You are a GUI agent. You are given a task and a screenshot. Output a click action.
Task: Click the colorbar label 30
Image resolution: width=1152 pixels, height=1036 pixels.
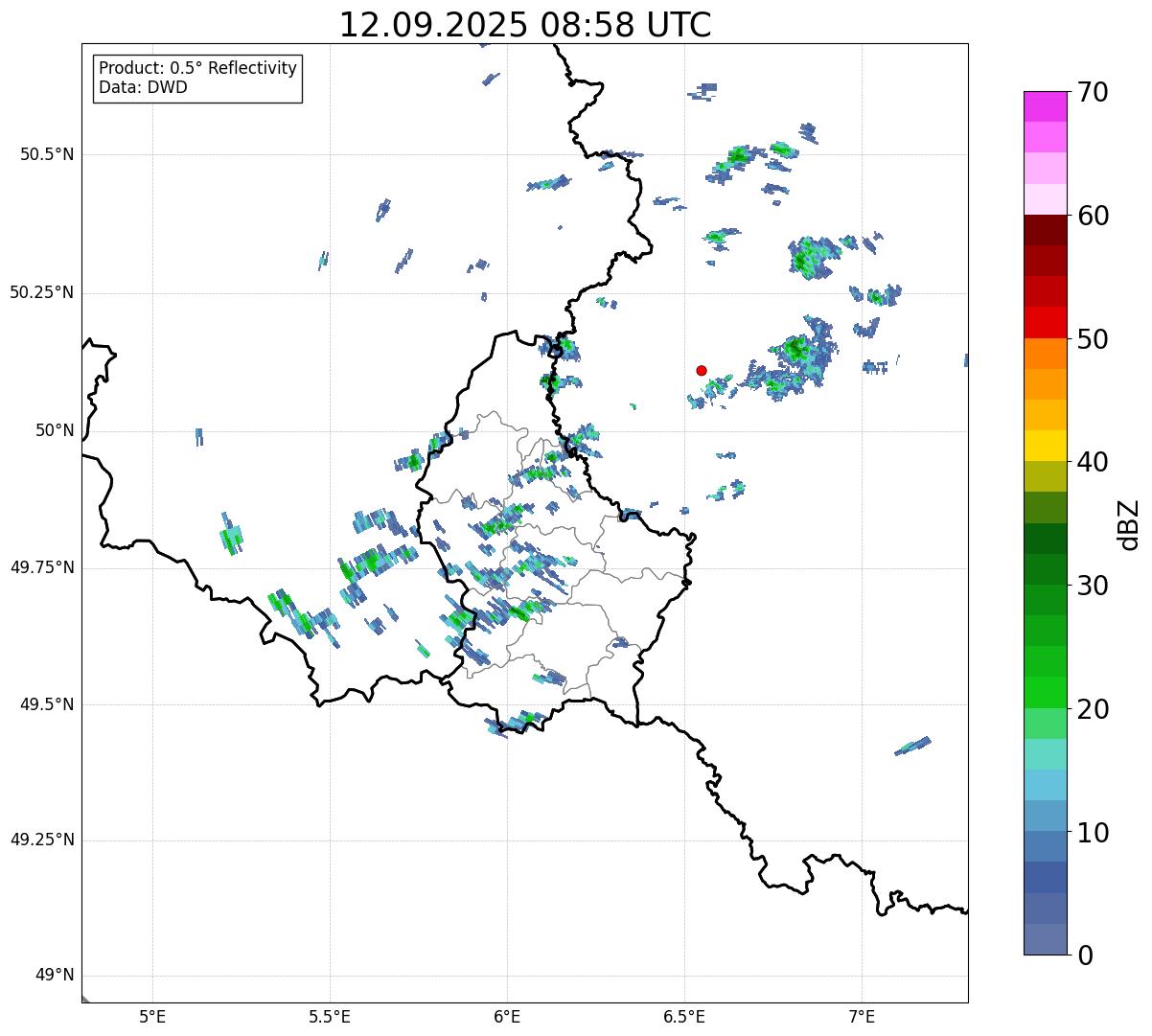pyautogui.click(x=1094, y=585)
